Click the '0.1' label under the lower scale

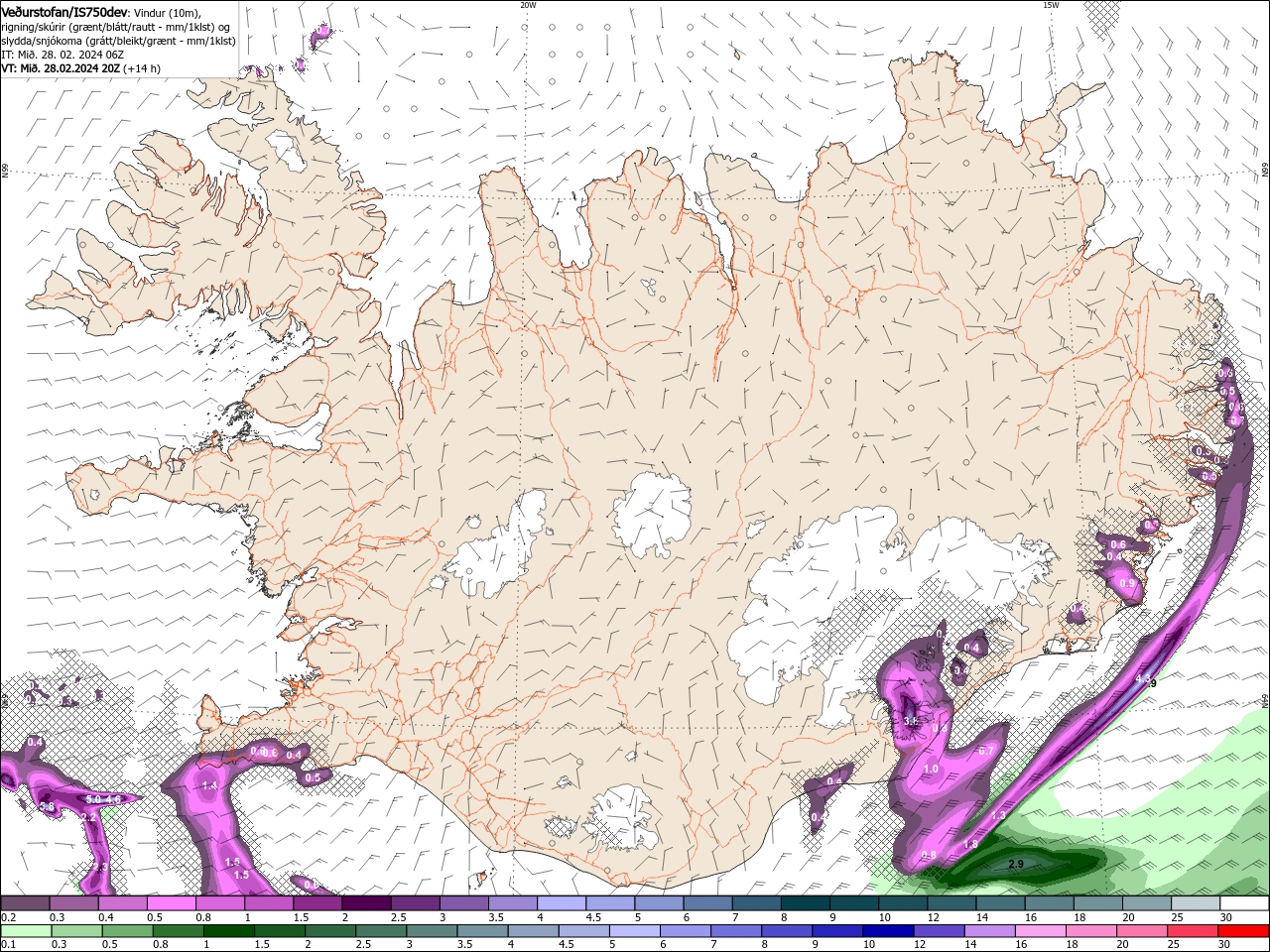click(x=8, y=944)
